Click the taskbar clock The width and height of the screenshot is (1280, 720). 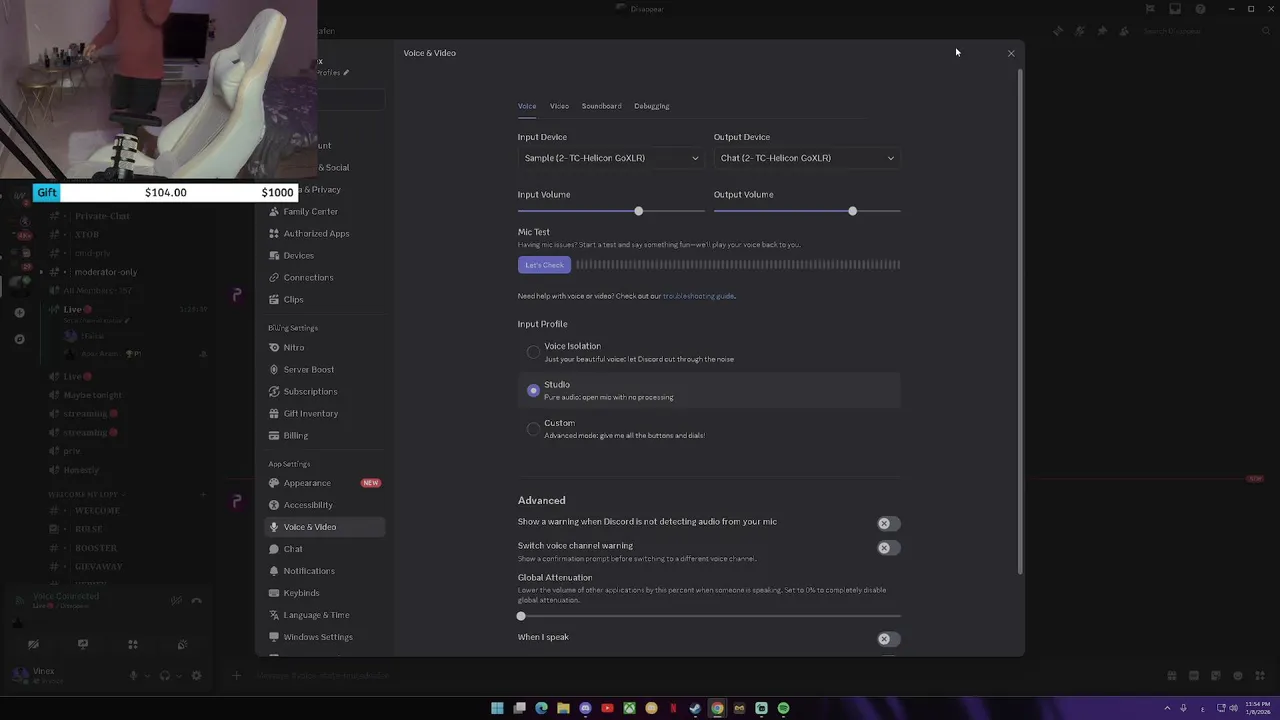point(1258,708)
